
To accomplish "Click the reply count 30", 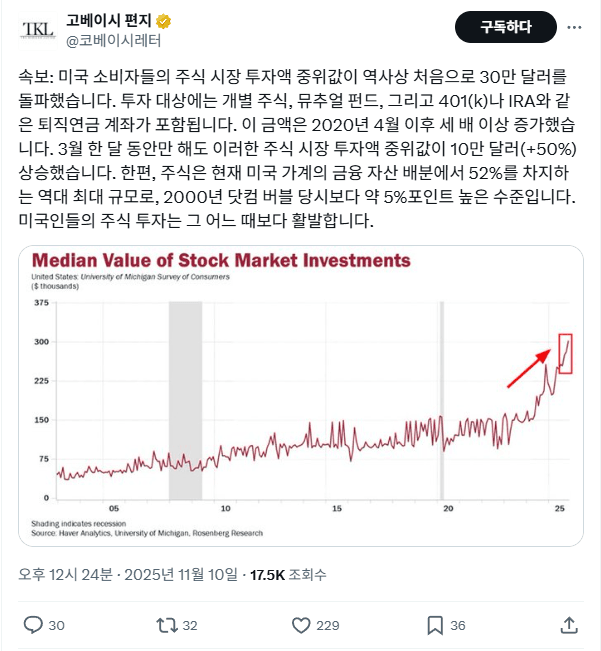I will 57,625.
